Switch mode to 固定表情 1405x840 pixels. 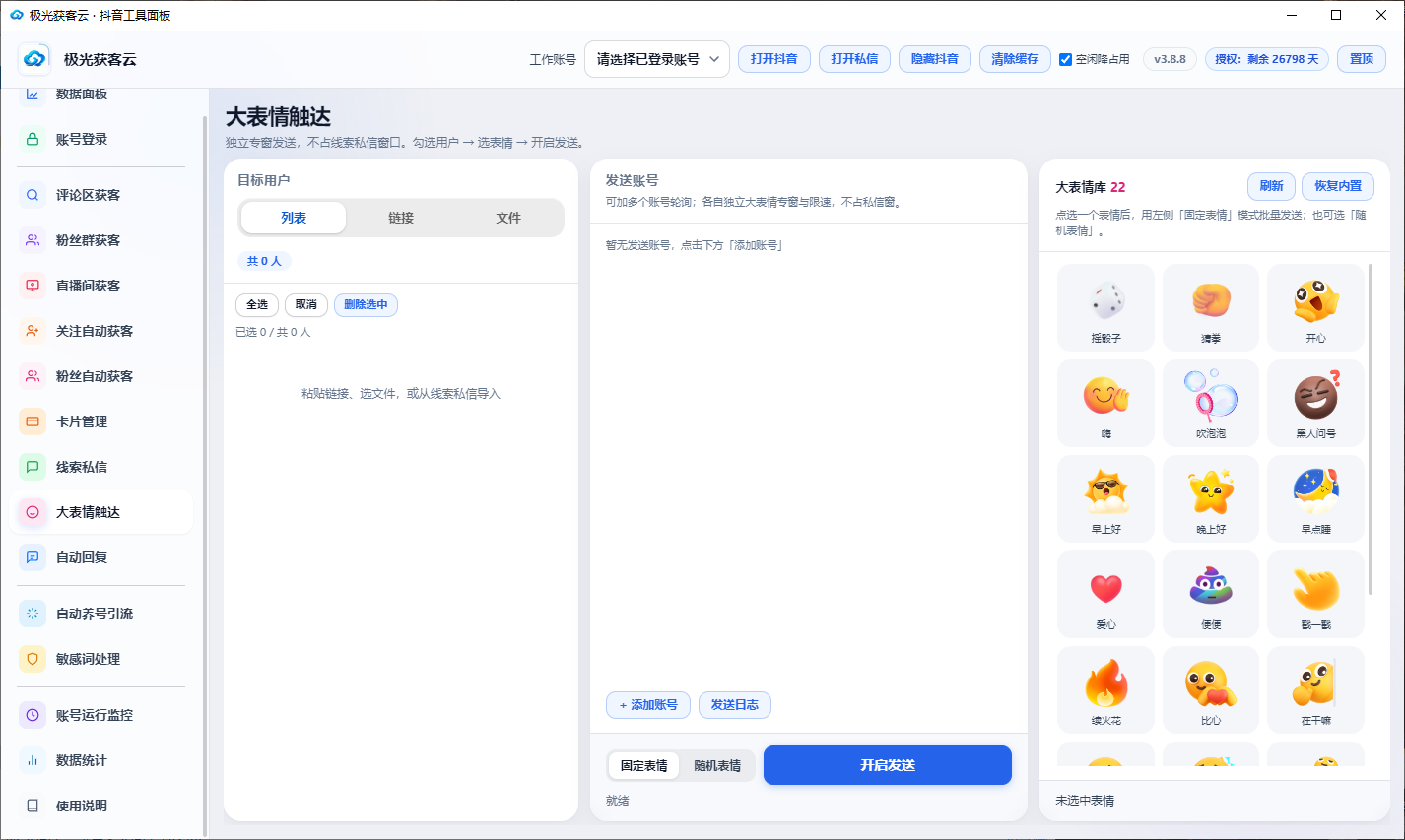coord(644,765)
